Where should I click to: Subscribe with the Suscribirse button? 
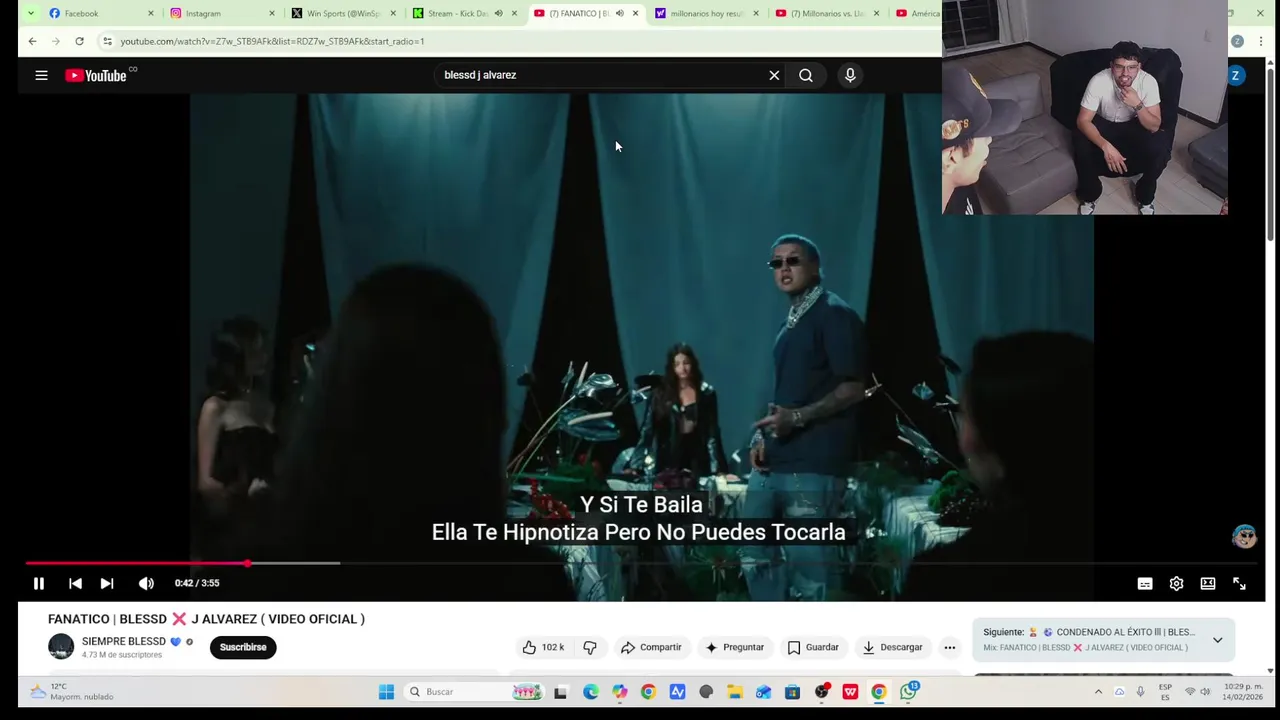(243, 647)
